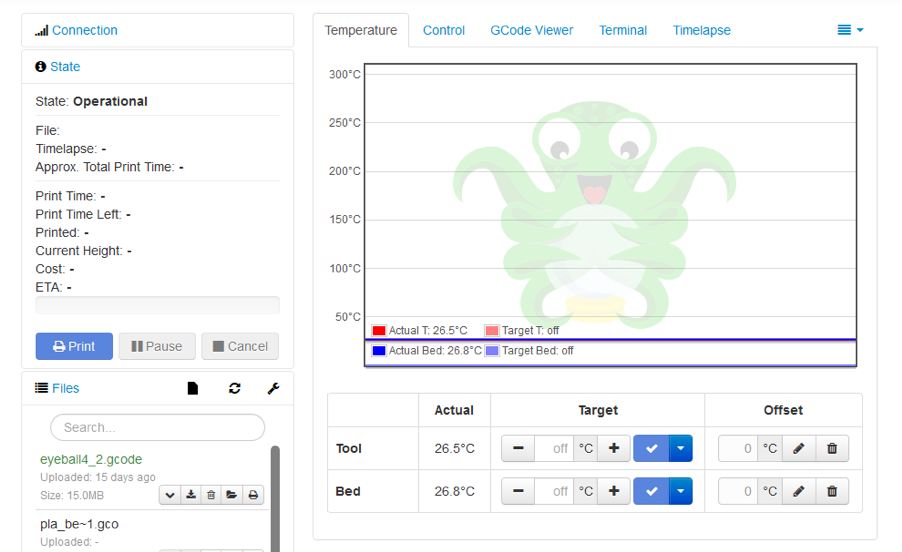Collapse the State panel heading
The width and height of the screenshot is (902, 552).
tap(65, 67)
